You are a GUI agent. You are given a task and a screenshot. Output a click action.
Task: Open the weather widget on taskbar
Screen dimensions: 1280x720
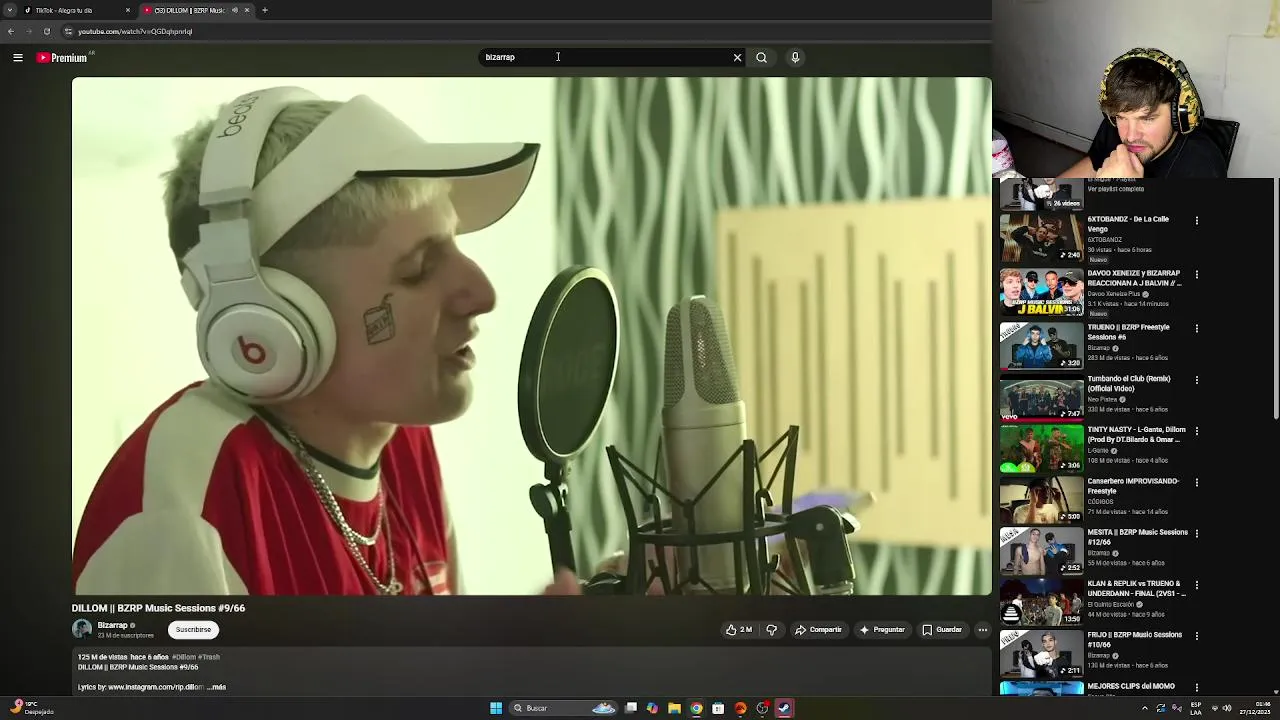(33, 708)
